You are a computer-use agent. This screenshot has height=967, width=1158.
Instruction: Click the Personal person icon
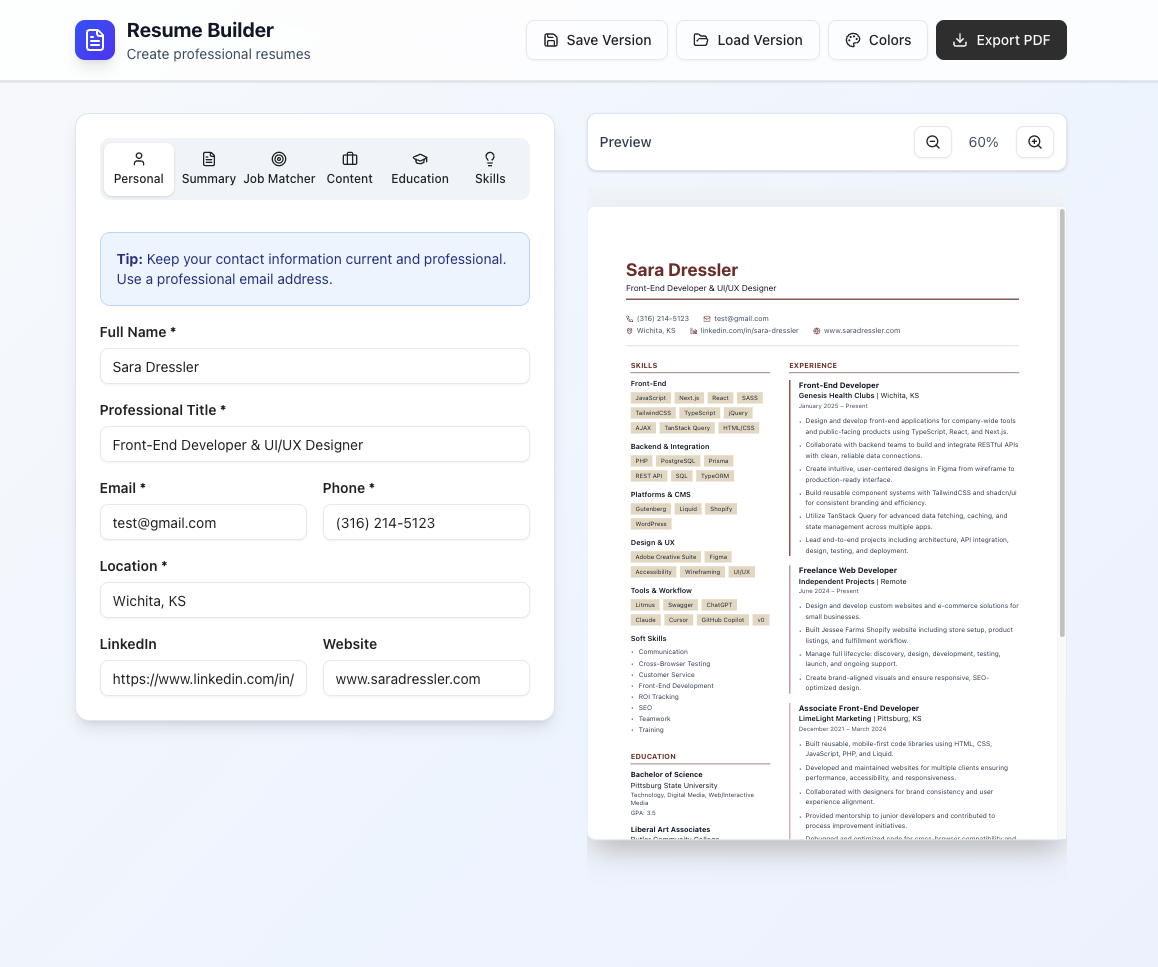click(x=138, y=159)
